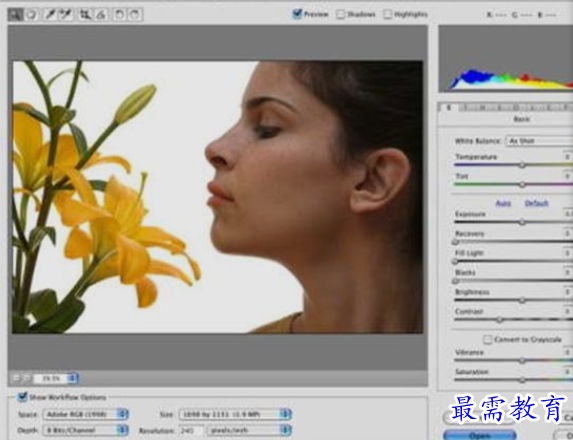Click the Resolution input field
The image size is (573, 440).
191,430
